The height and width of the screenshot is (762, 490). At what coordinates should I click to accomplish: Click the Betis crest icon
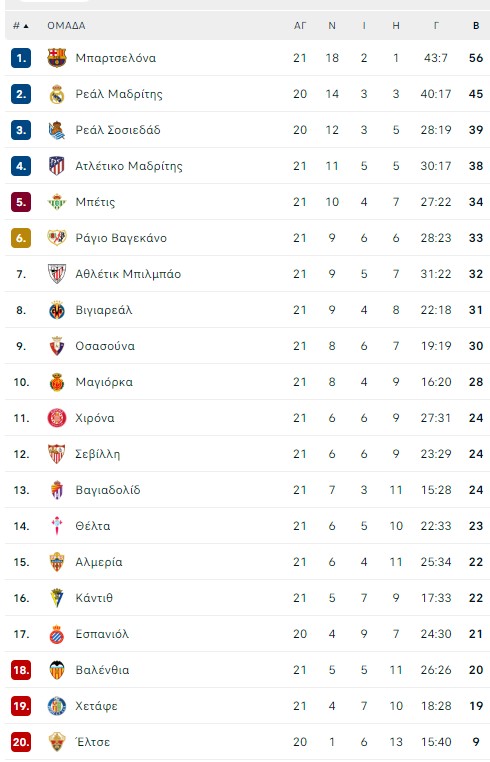[x=57, y=202]
